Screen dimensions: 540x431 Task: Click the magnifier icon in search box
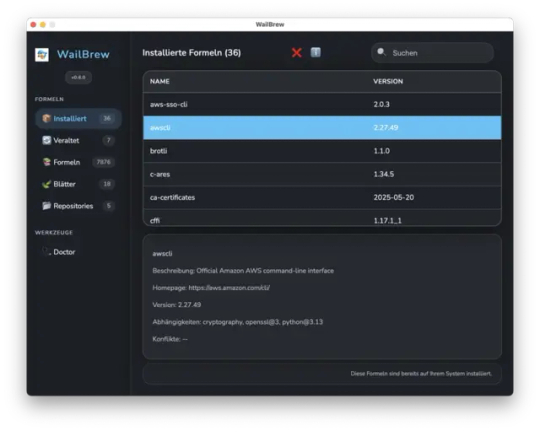[x=381, y=52]
